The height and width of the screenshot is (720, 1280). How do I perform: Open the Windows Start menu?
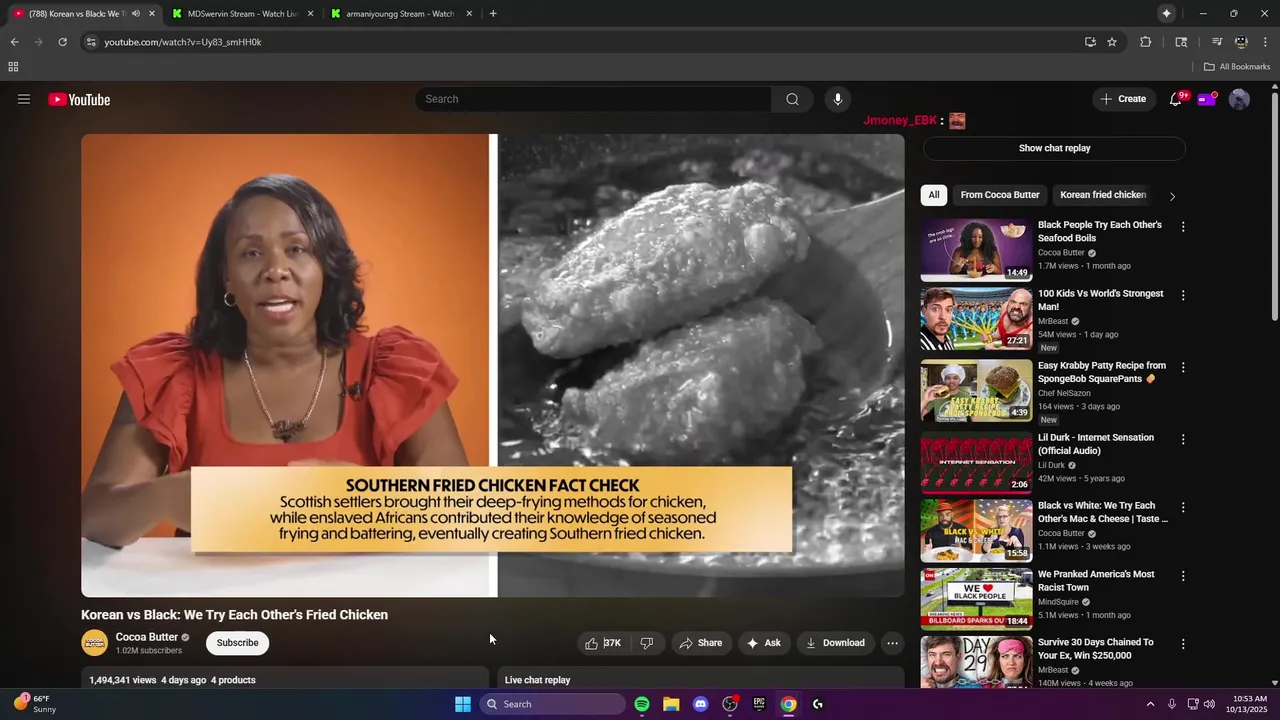tap(463, 704)
